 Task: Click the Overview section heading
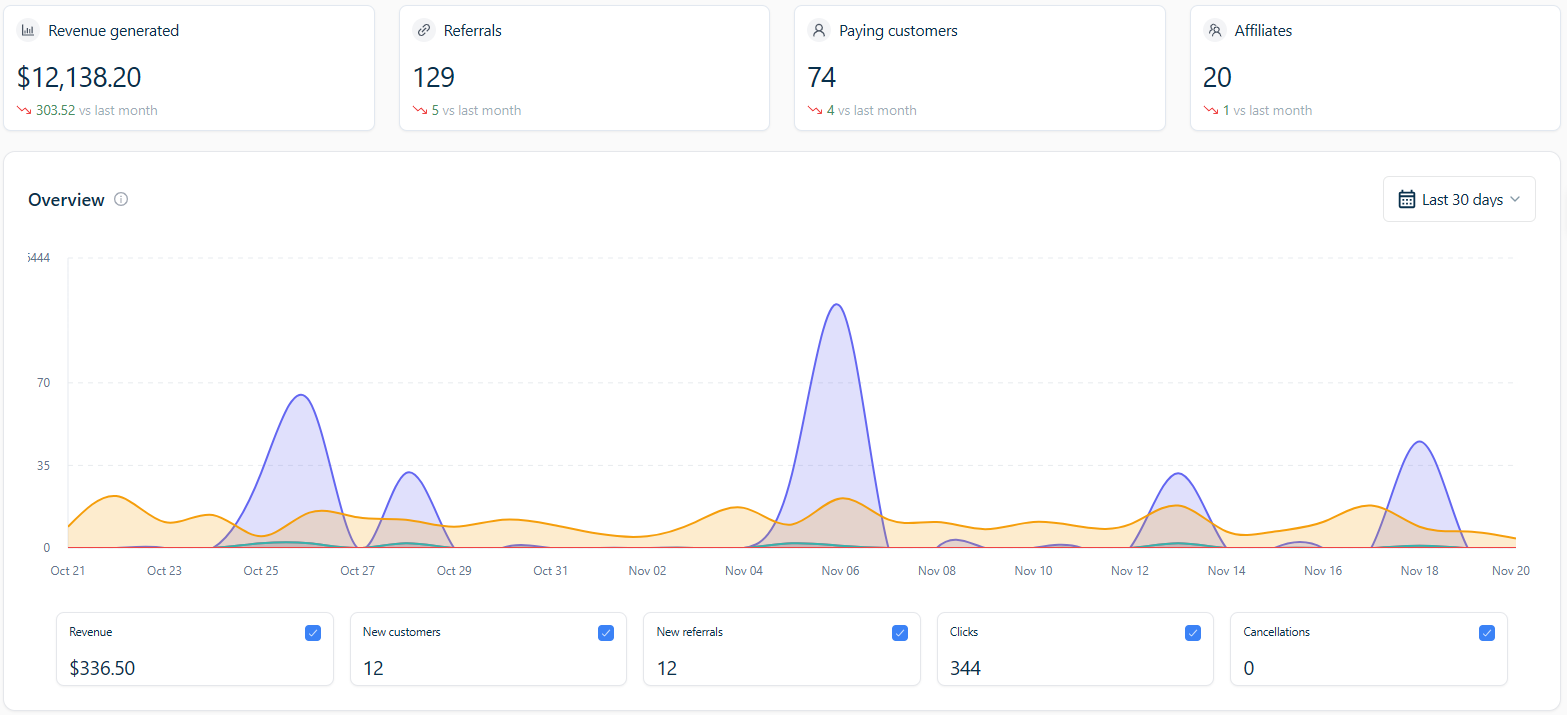66,200
